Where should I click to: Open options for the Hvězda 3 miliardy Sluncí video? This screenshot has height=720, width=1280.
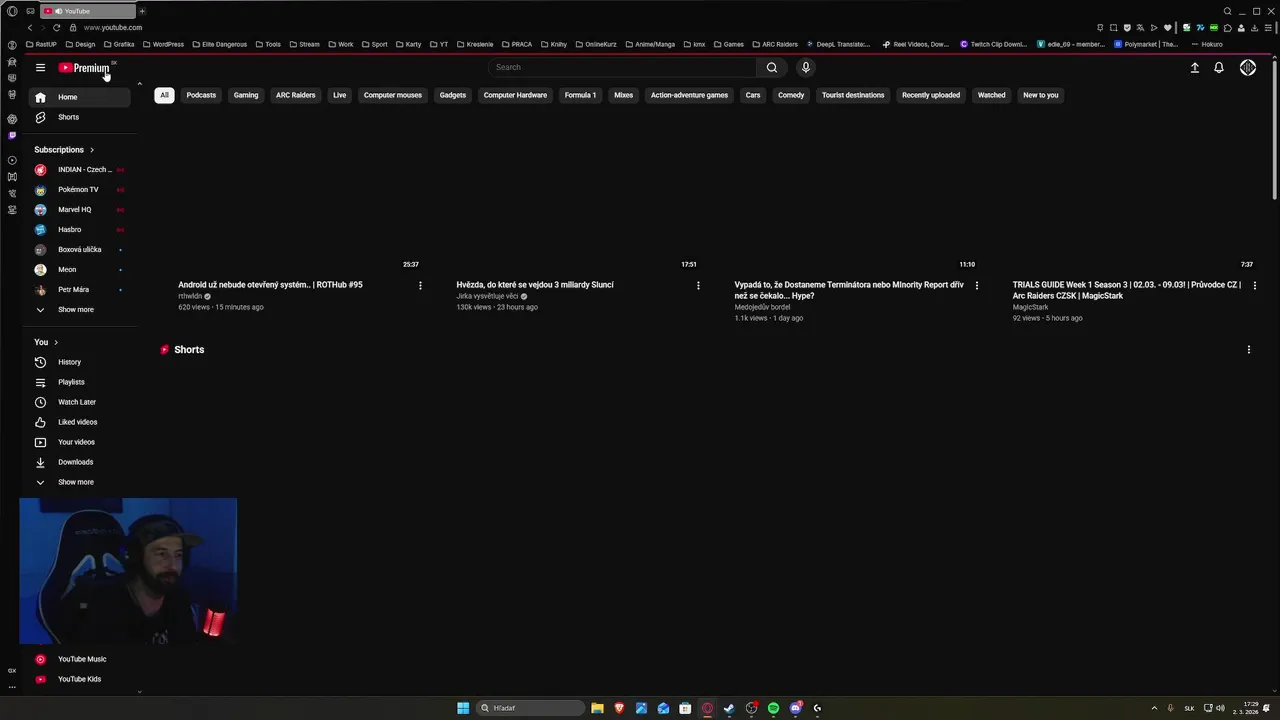click(x=698, y=285)
